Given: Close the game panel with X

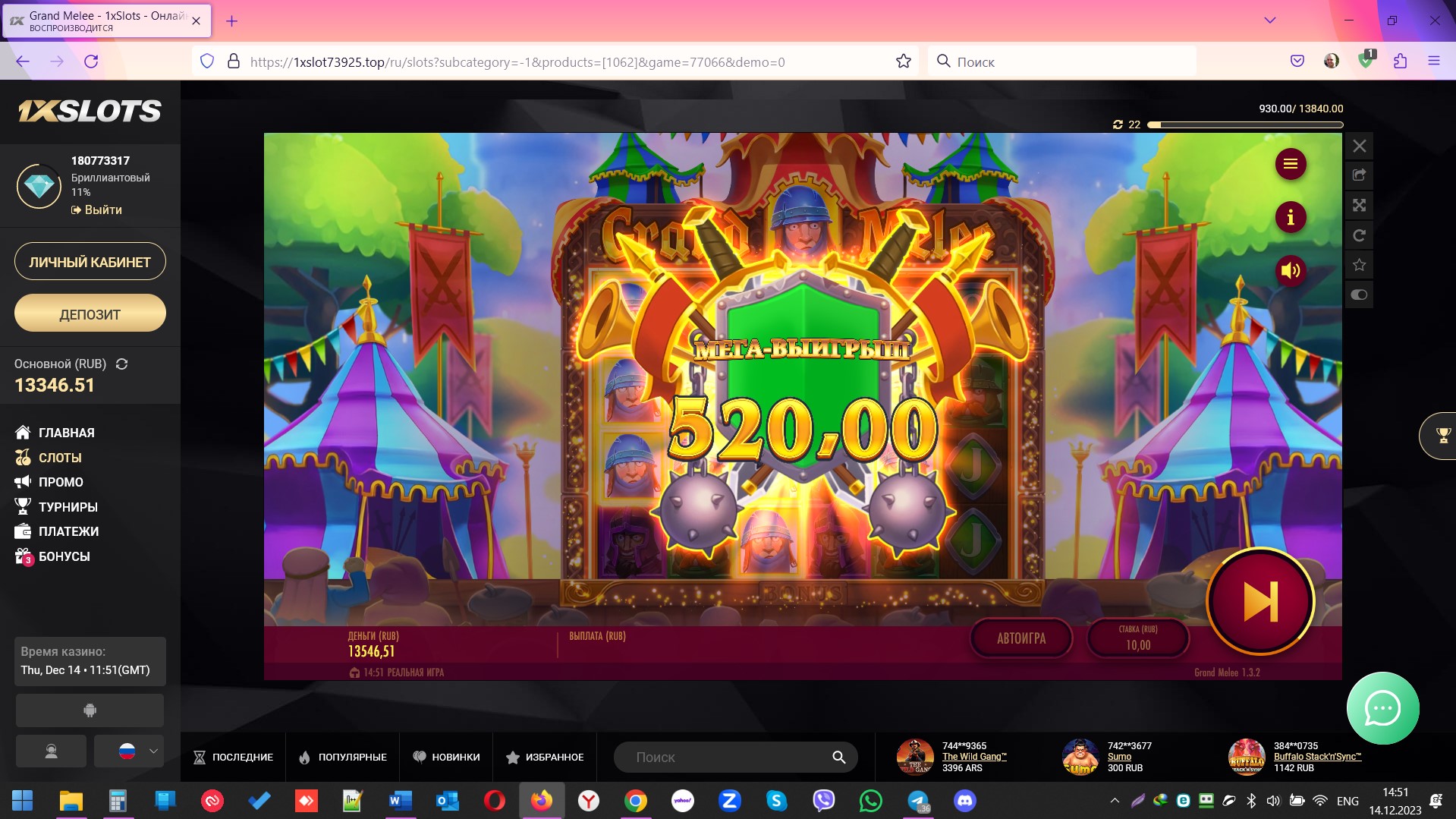Looking at the screenshot, I should [x=1359, y=146].
